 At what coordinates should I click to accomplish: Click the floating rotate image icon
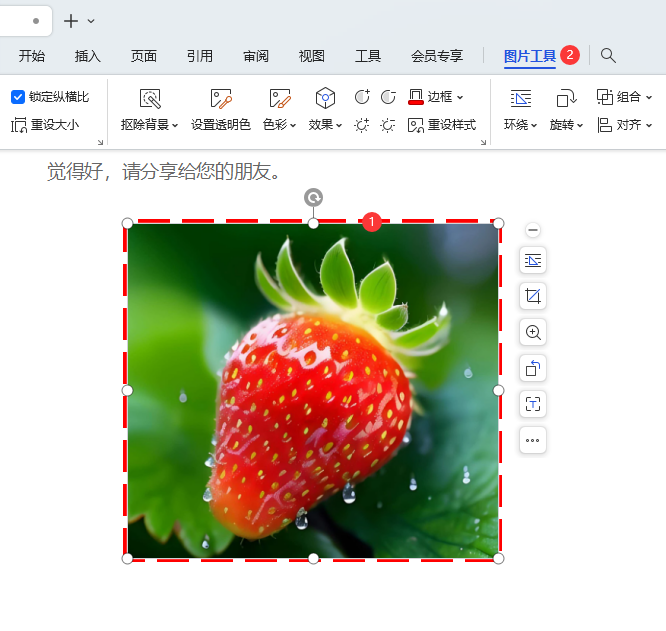533,368
